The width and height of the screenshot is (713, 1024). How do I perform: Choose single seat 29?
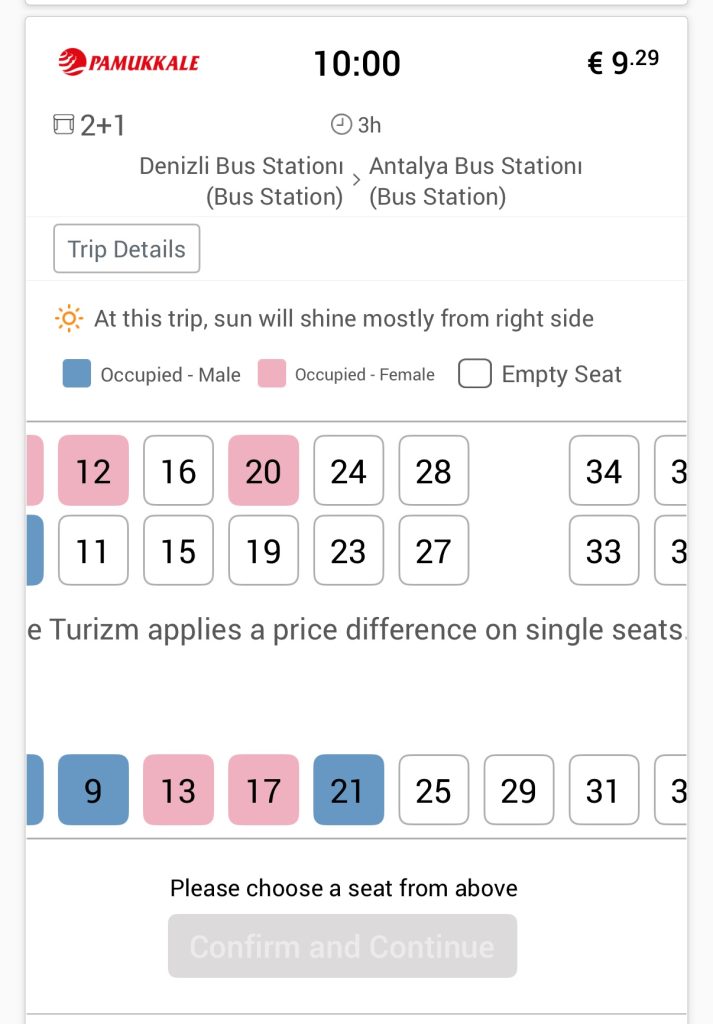point(518,790)
